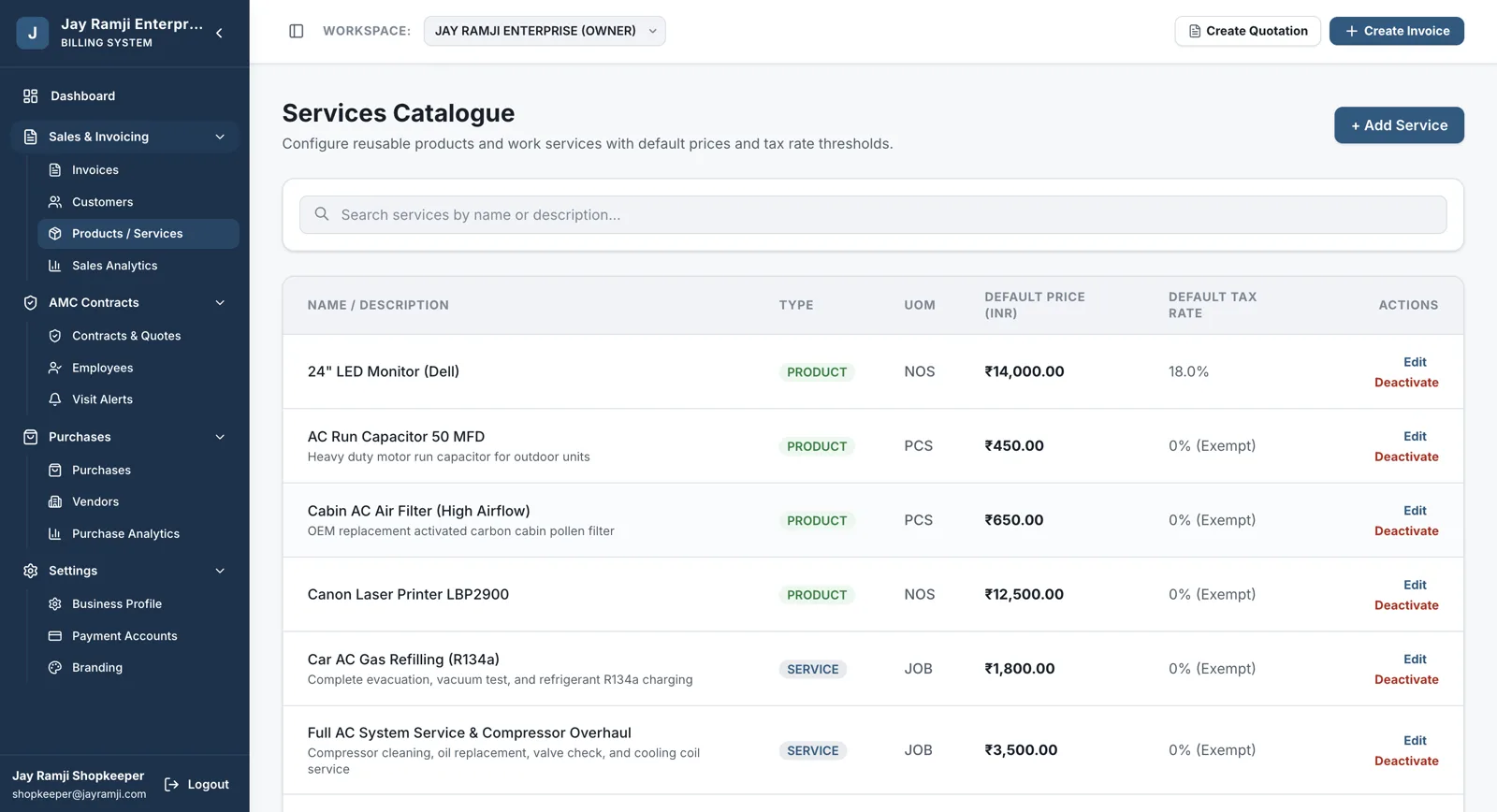Edit the Canon Laser Printer LBP2900 row
This screenshot has width=1497, height=812.
[x=1415, y=585]
